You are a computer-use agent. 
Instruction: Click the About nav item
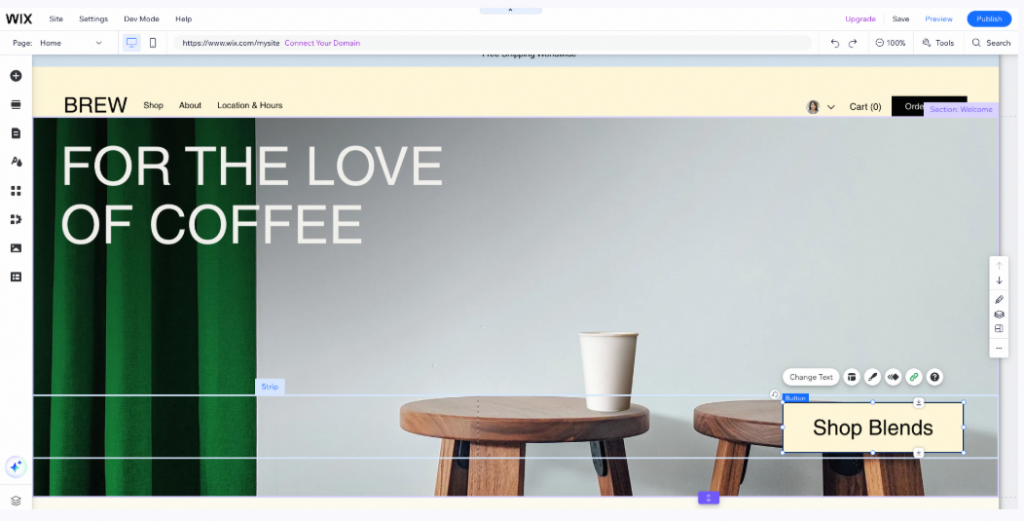(190, 105)
